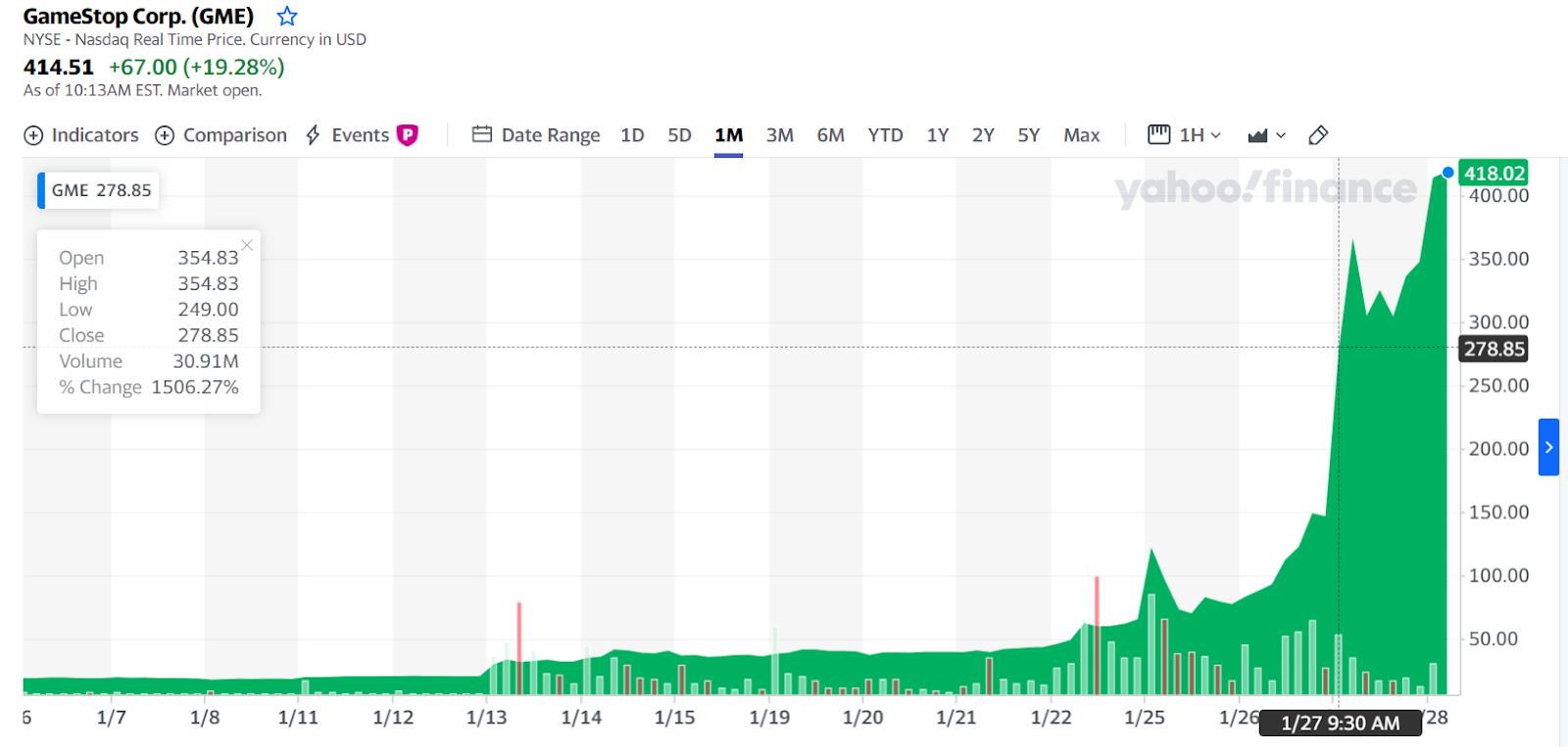Click the % Change 1506.27% value
1568x747 pixels.
tap(195, 387)
